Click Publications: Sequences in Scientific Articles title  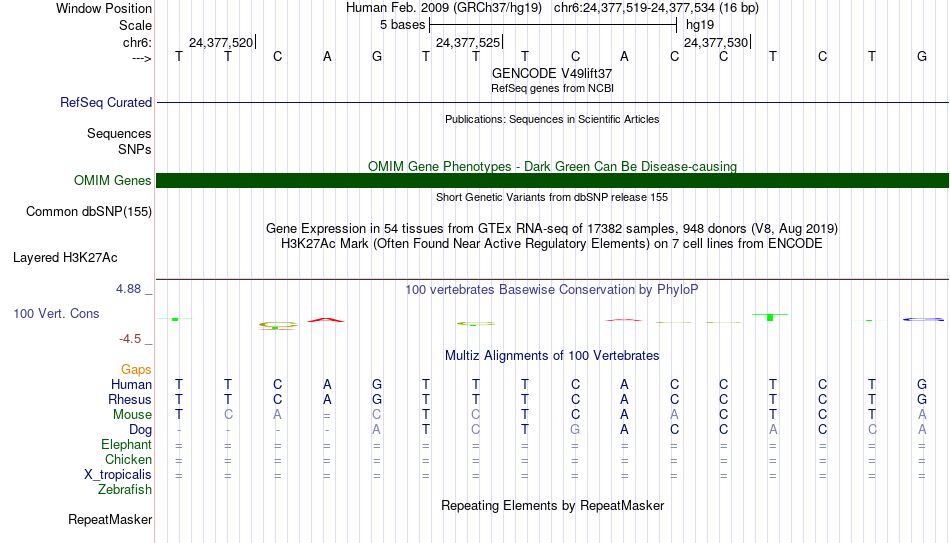[552, 119]
